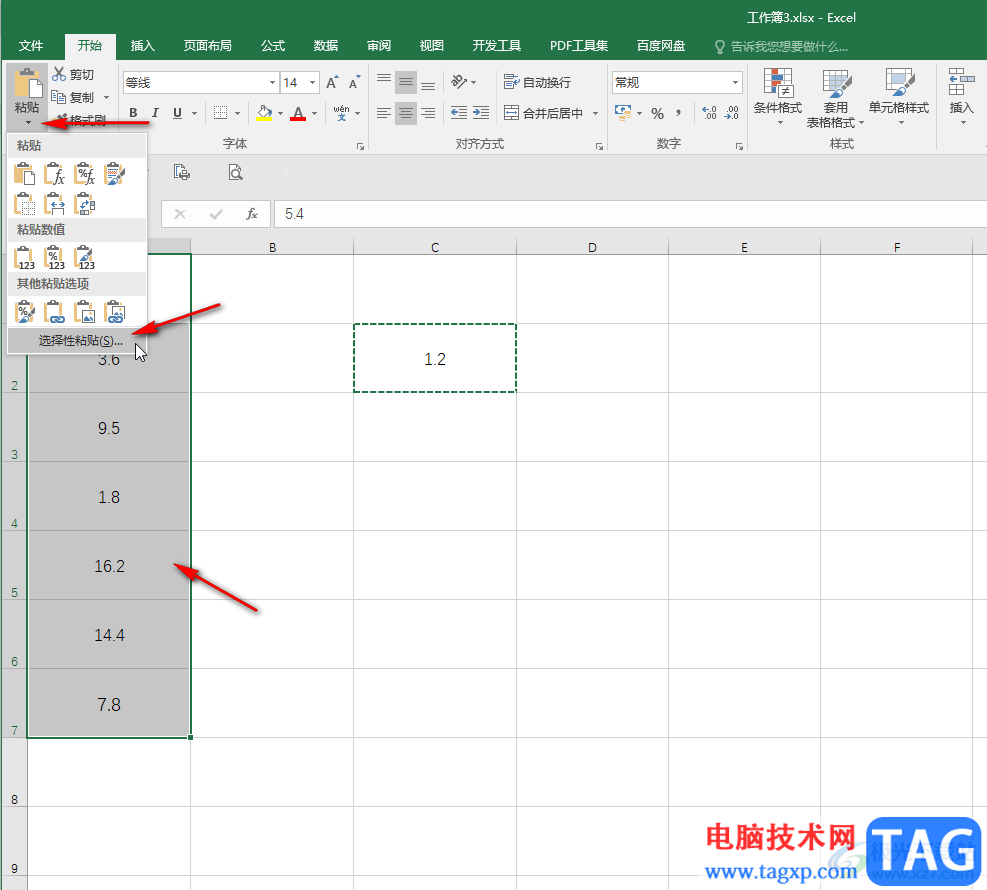Click 选择性粘贴(S)... menu entry
987x890 pixels.
pyautogui.click(x=77, y=341)
